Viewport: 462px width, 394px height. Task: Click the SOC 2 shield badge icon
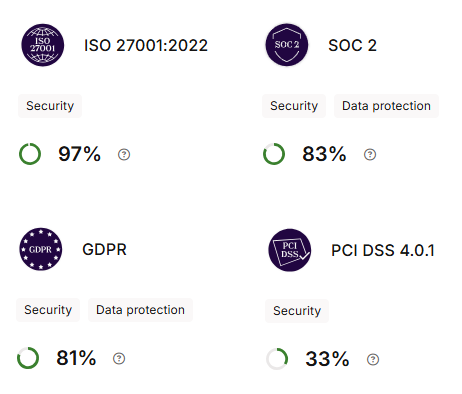(287, 45)
